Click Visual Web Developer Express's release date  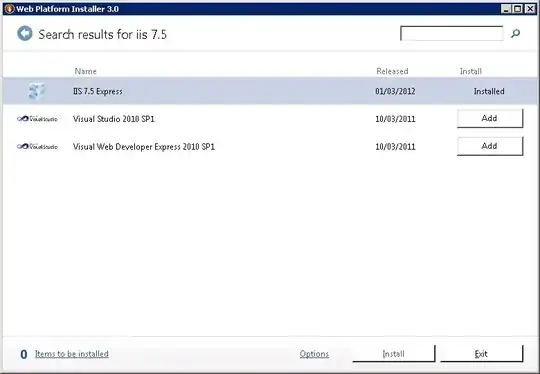pos(395,147)
